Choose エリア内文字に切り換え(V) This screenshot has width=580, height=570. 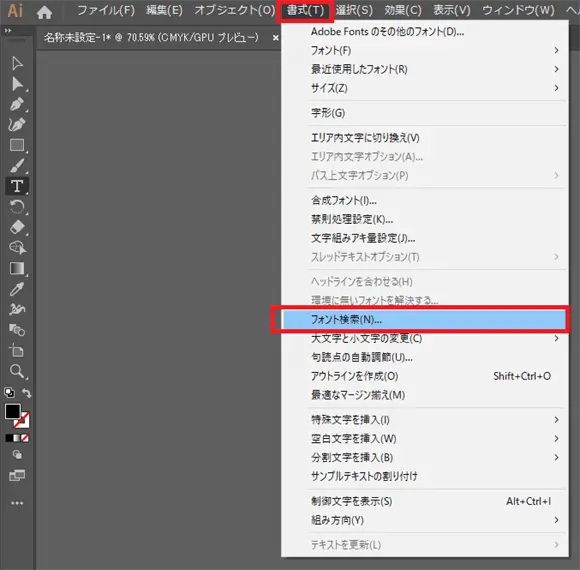coord(425,138)
